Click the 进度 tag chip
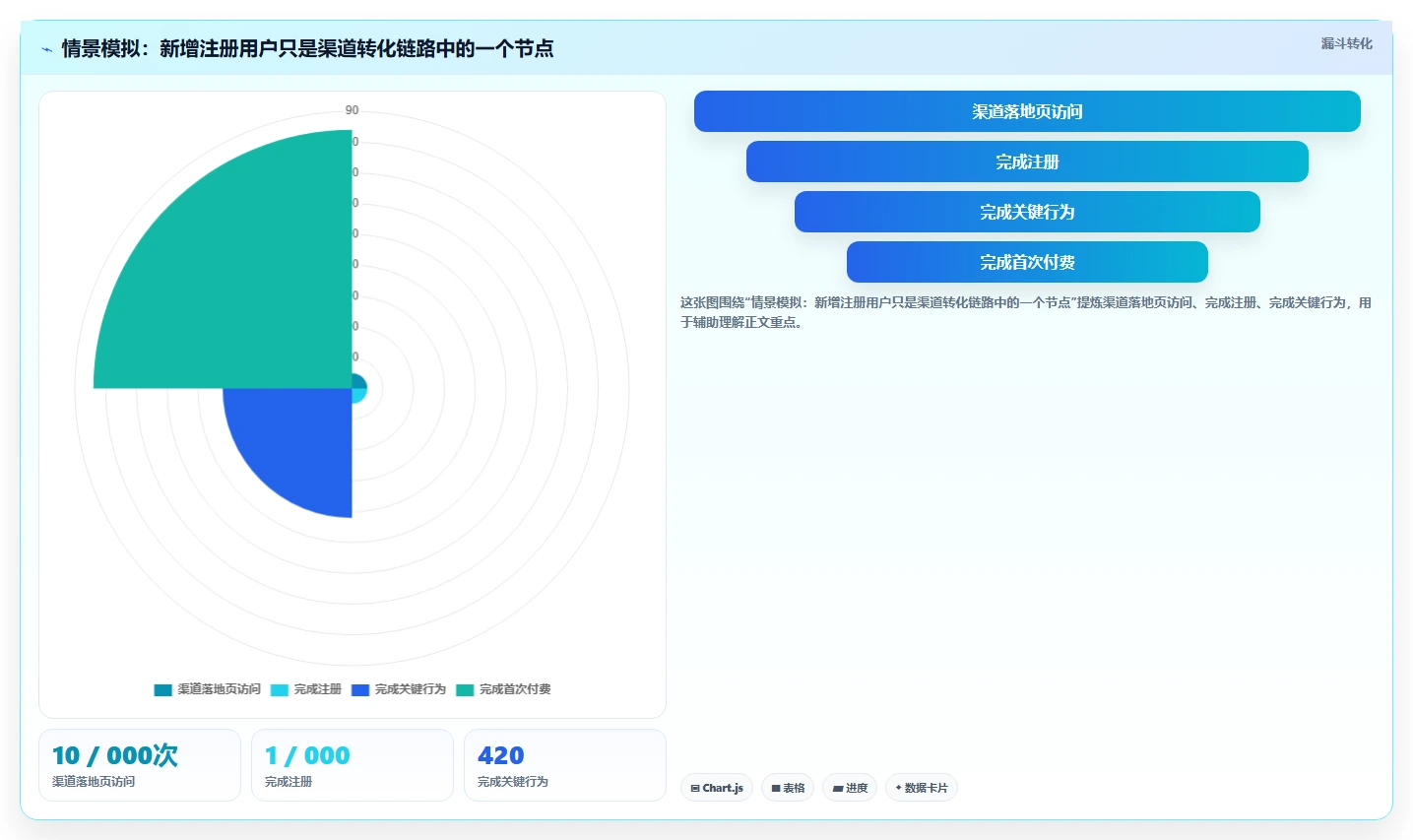This screenshot has height=840, width=1413. [850, 788]
